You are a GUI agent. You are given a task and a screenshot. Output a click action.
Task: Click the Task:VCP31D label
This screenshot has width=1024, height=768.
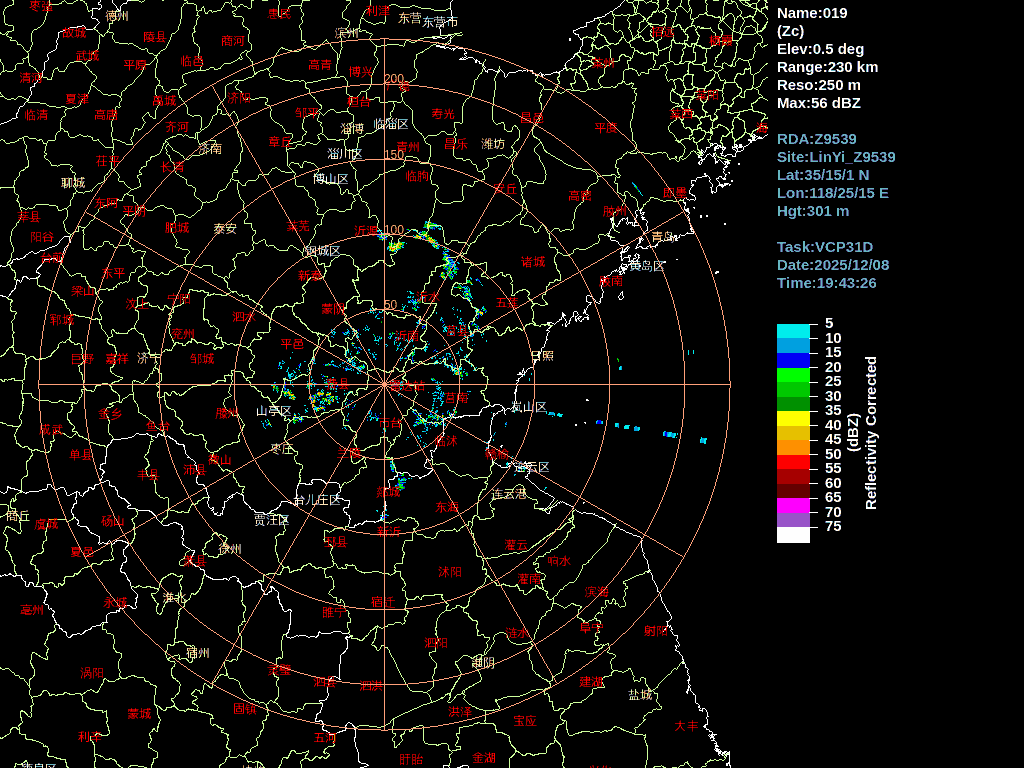tap(824, 247)
